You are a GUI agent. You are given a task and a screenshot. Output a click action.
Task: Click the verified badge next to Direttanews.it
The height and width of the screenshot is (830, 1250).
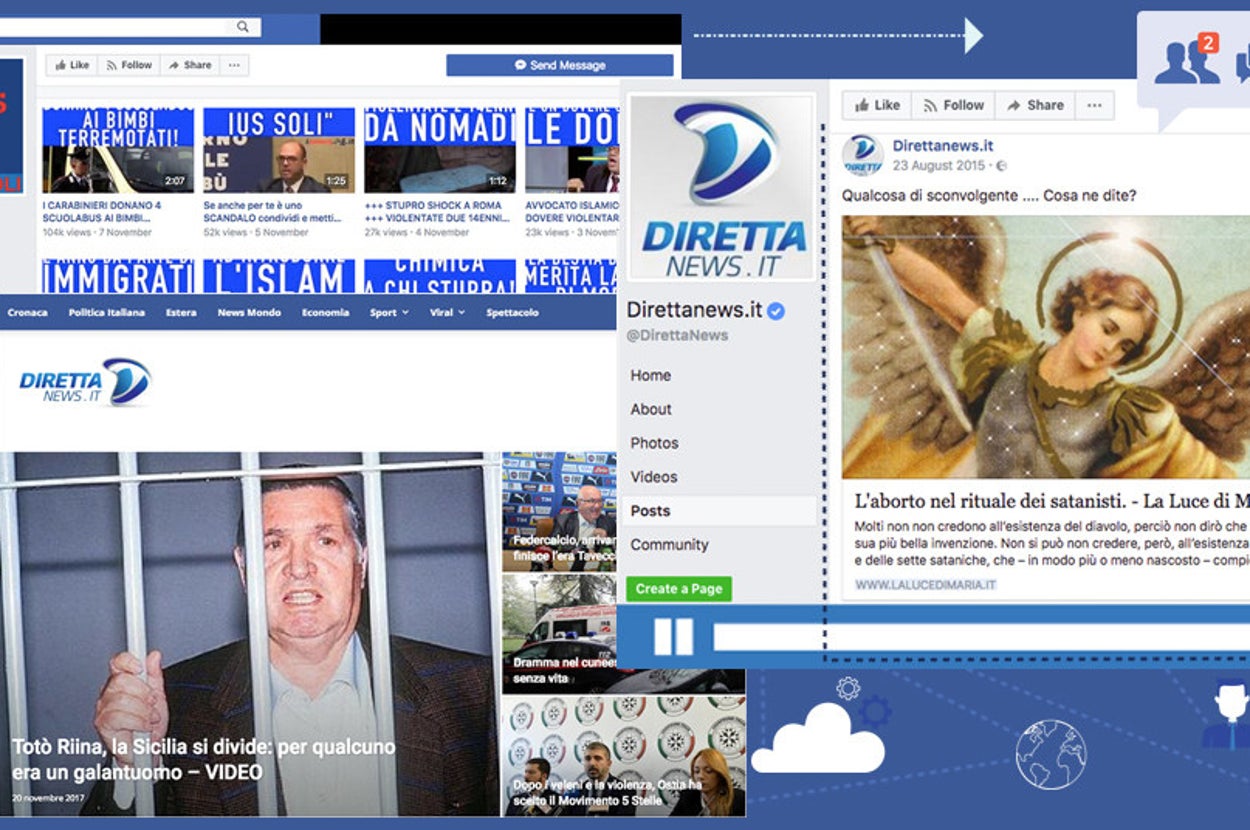776,311
